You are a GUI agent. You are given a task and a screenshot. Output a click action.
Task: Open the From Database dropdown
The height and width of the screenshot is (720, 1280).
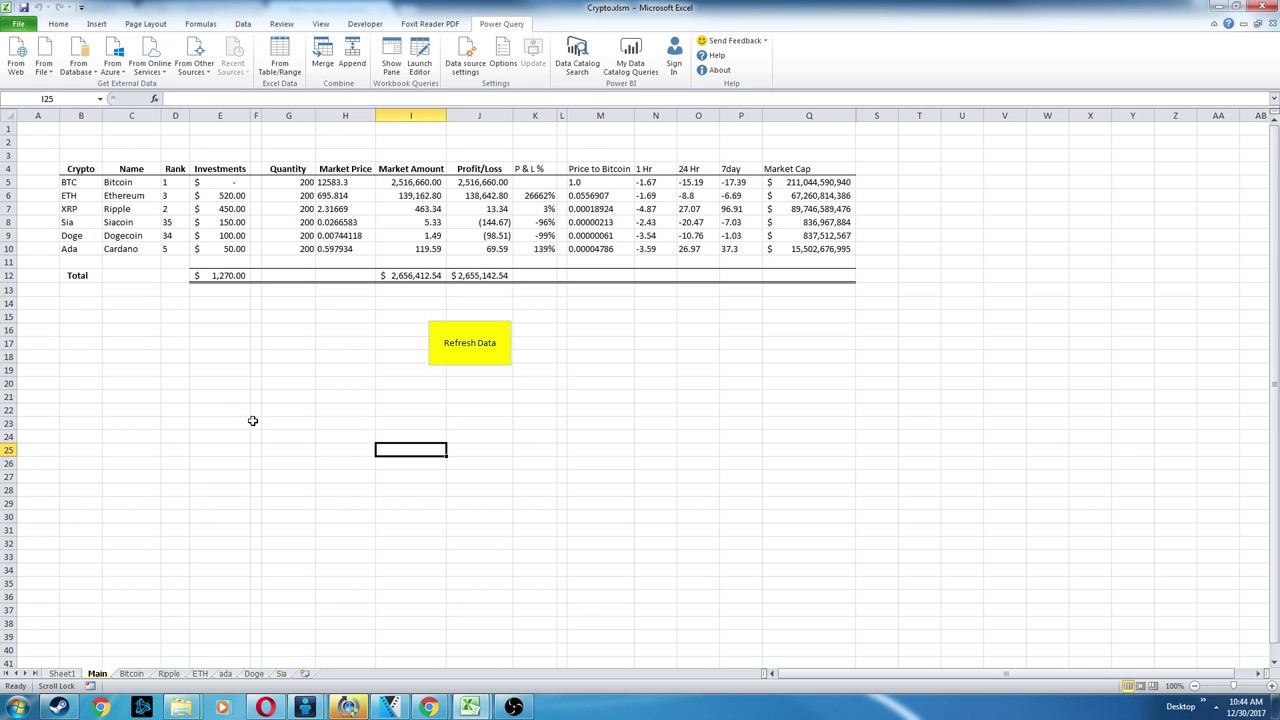coord(78,56)
